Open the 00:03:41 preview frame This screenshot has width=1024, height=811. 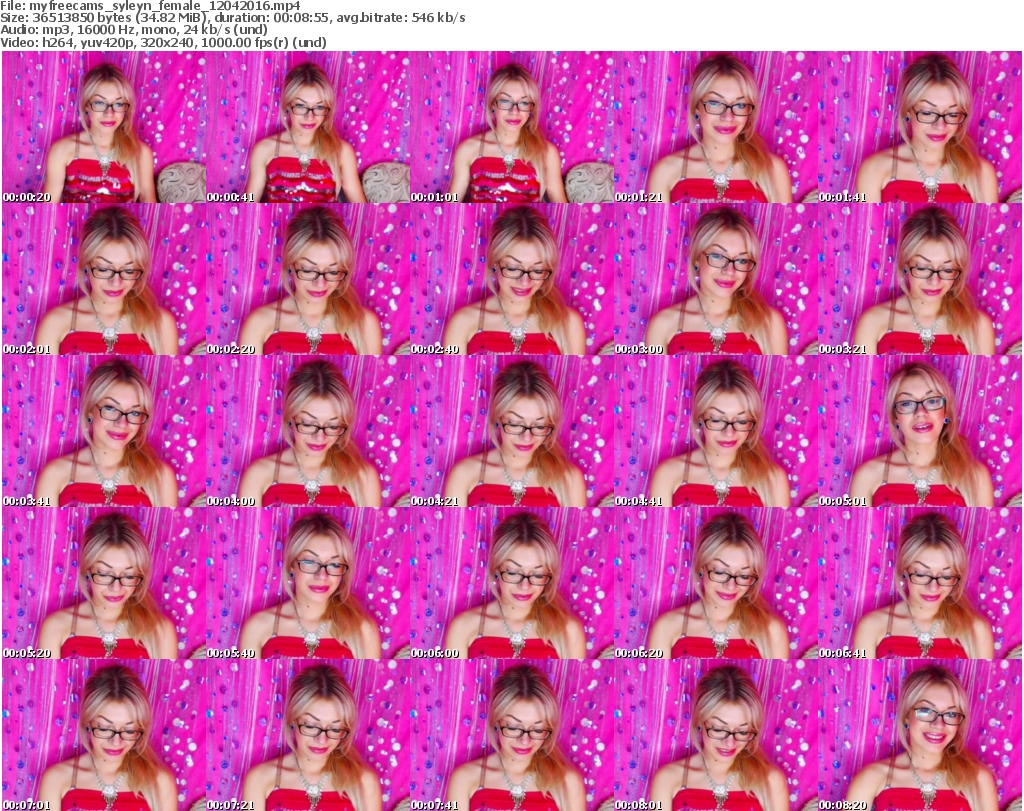point(104,432)
